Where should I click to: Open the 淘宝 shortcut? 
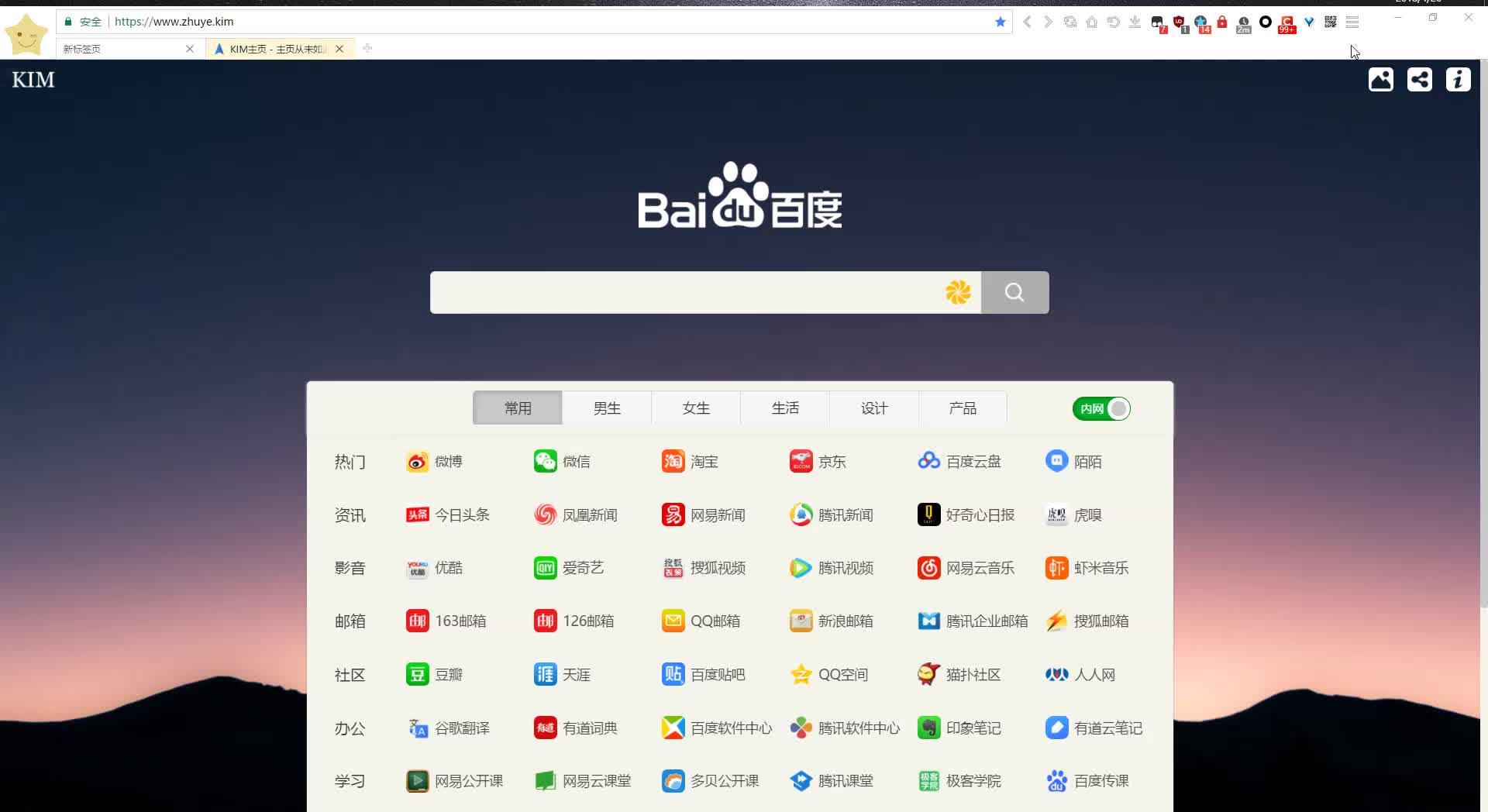coord(690,462)
